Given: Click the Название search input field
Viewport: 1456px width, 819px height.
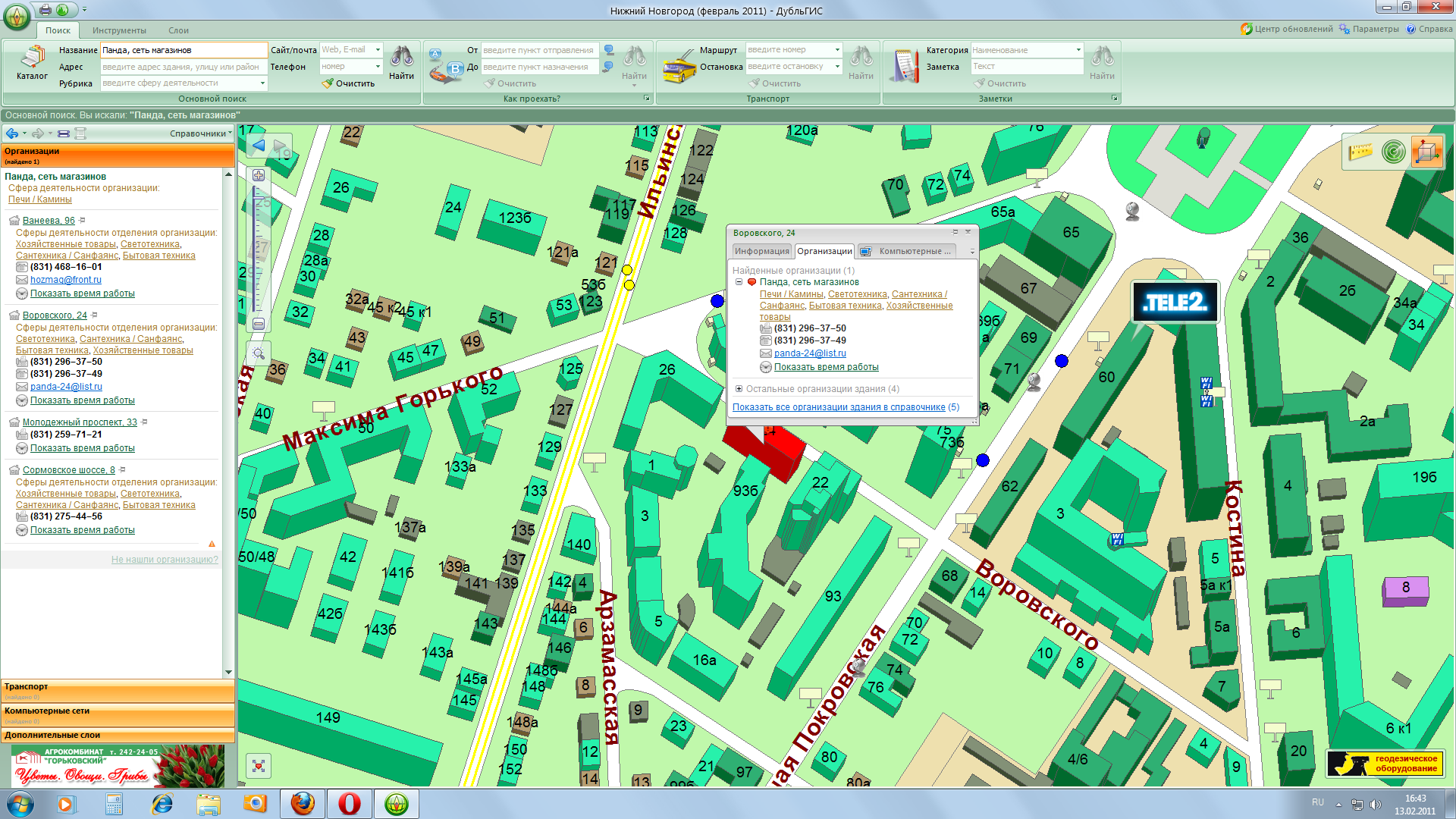Looking at the screenshot, I should [x=184, y=50].
